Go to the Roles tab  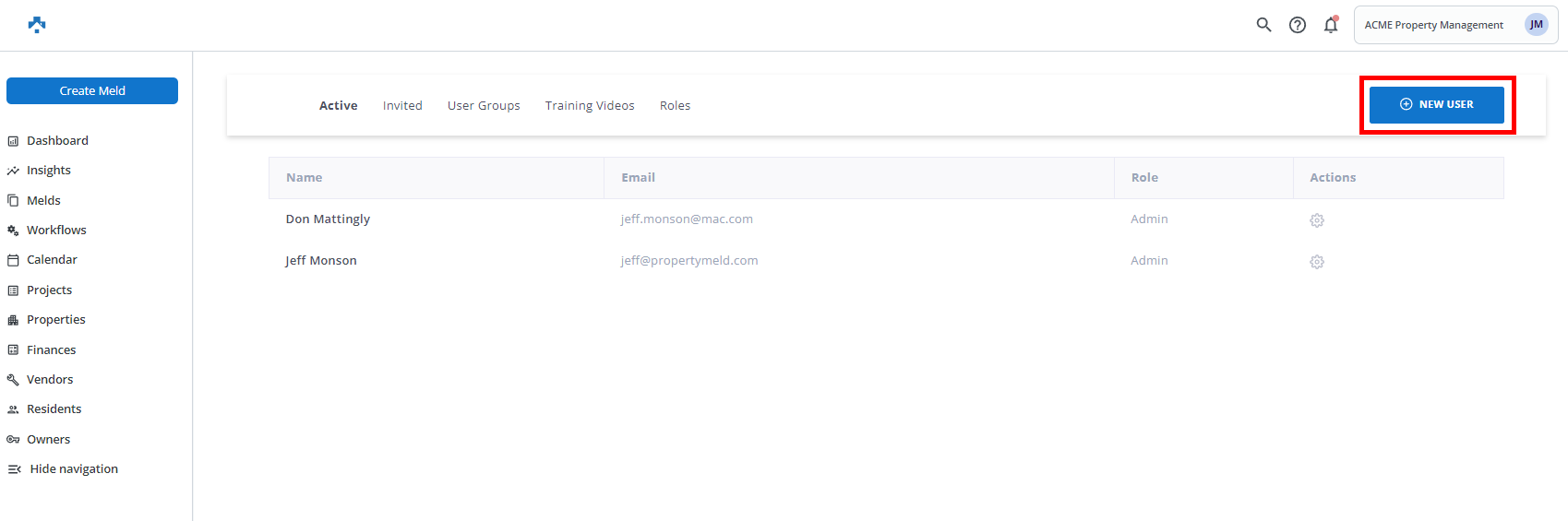[675, 105]
